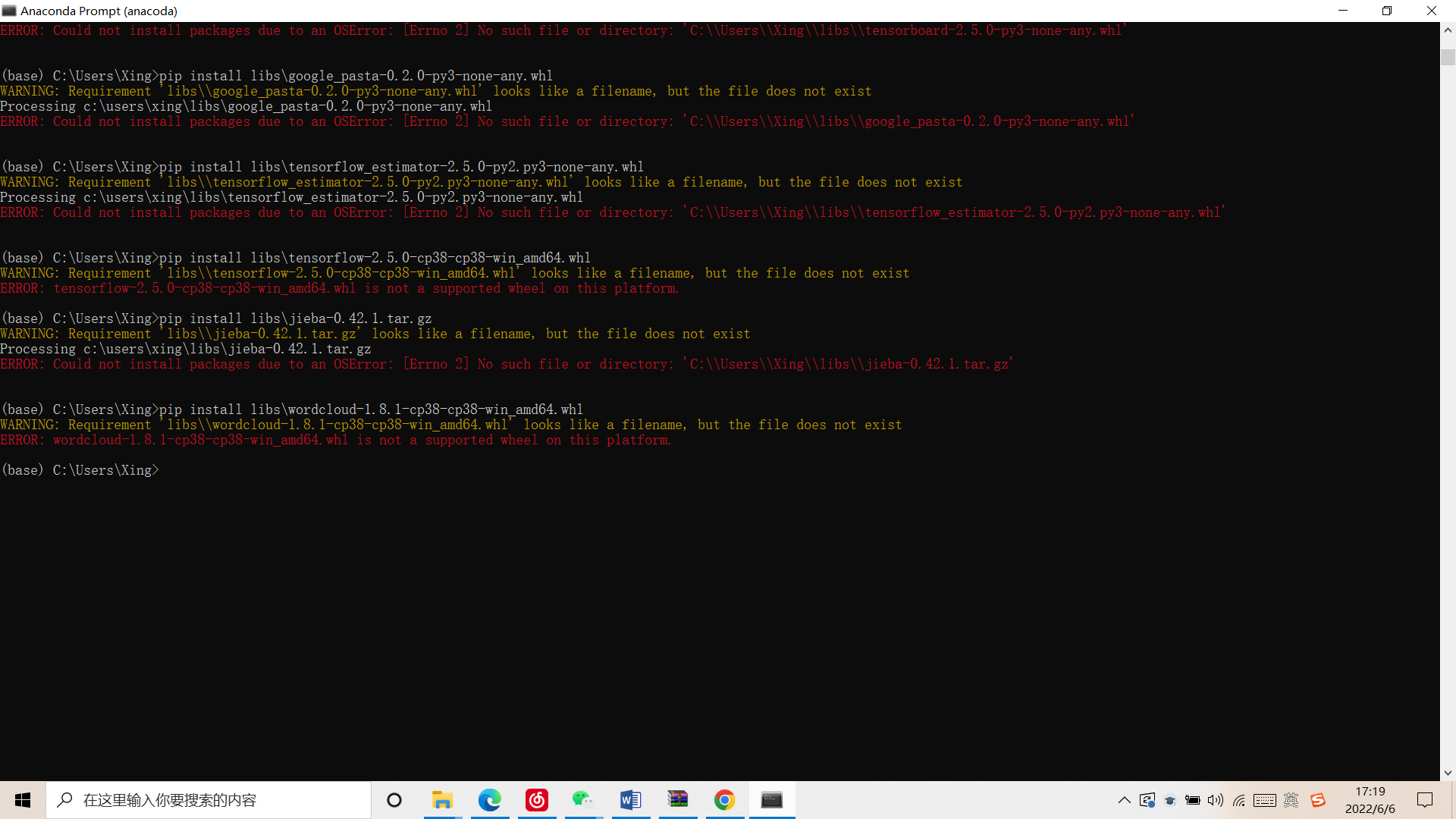The height and width of the screenshot is (819, 1456).
Task: Open the volume control tray icon
Action: coord(1216,800)
